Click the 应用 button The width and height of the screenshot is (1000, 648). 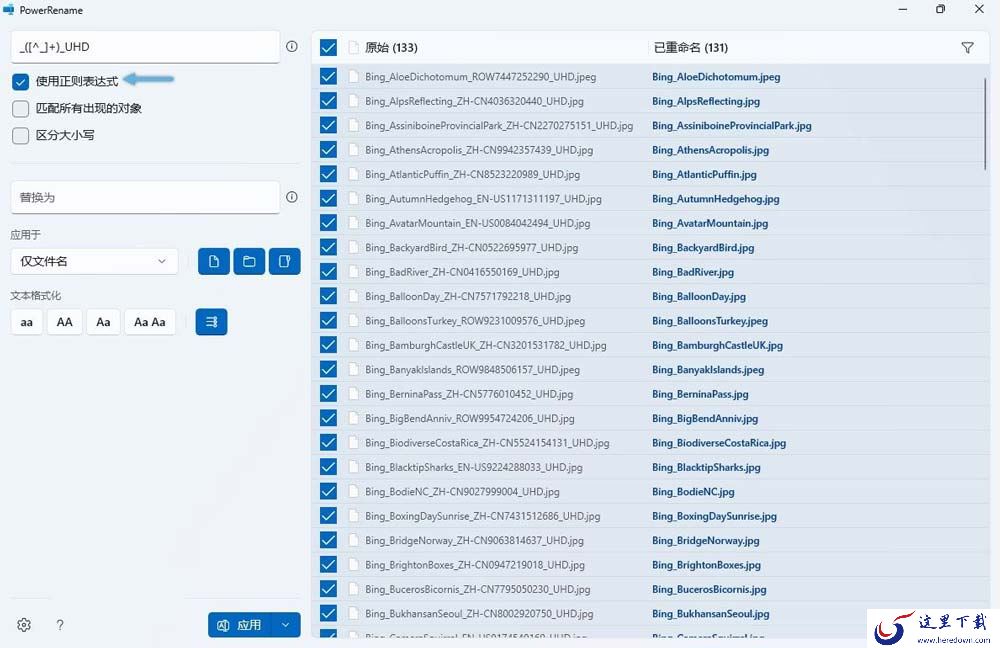point(240,625)
